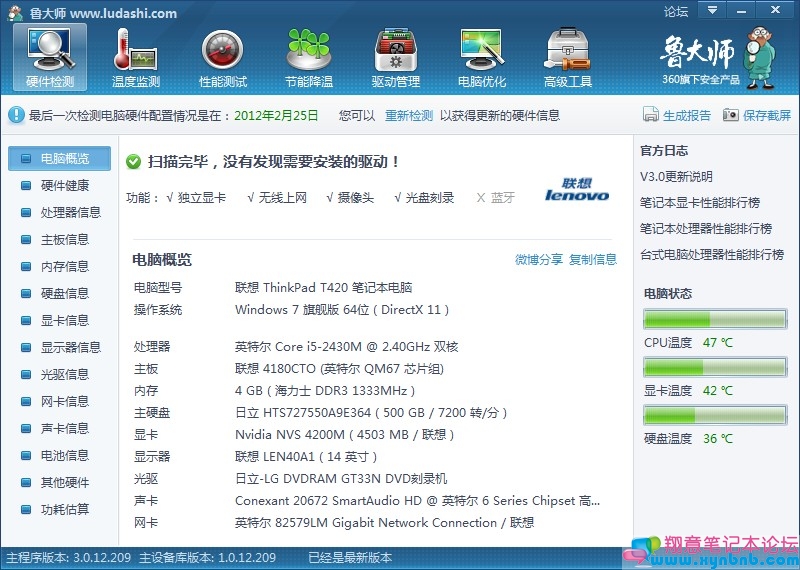
Task: Click the 复制信息 copy info link
Action: pyautogui.click(x=593, y=260)
